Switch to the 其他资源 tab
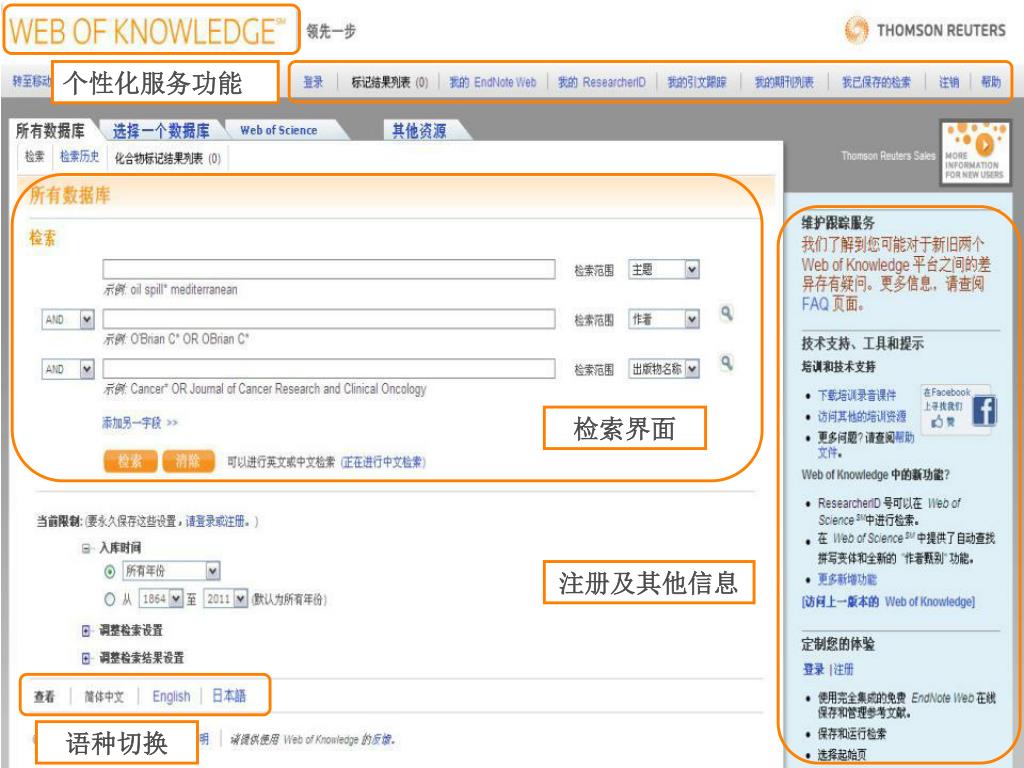 [x=419, y=131]
